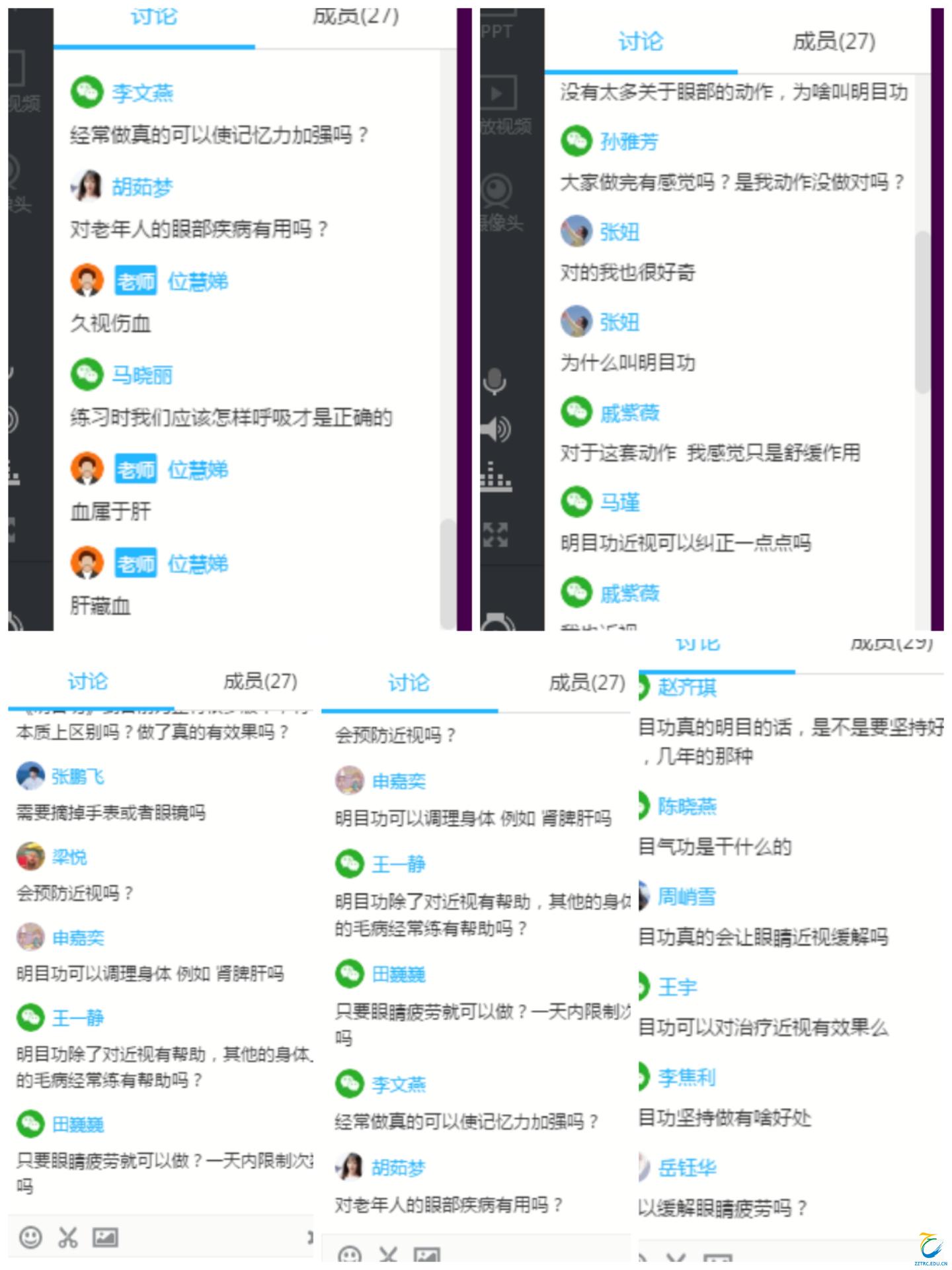Click 胡茹梦's avatar in top-left chat

(87, 186)
